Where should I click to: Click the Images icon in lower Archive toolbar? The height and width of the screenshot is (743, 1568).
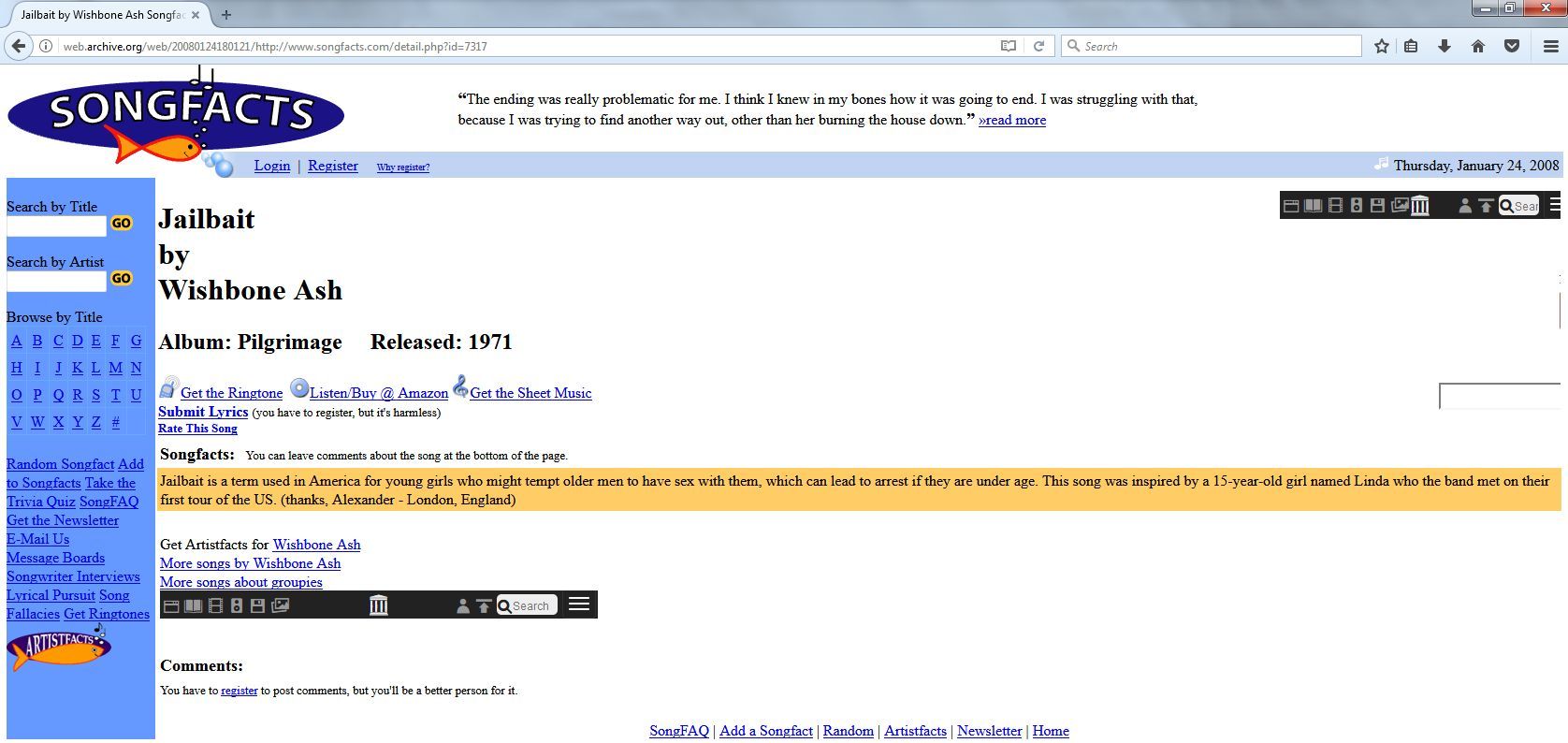tap(280, 605)
